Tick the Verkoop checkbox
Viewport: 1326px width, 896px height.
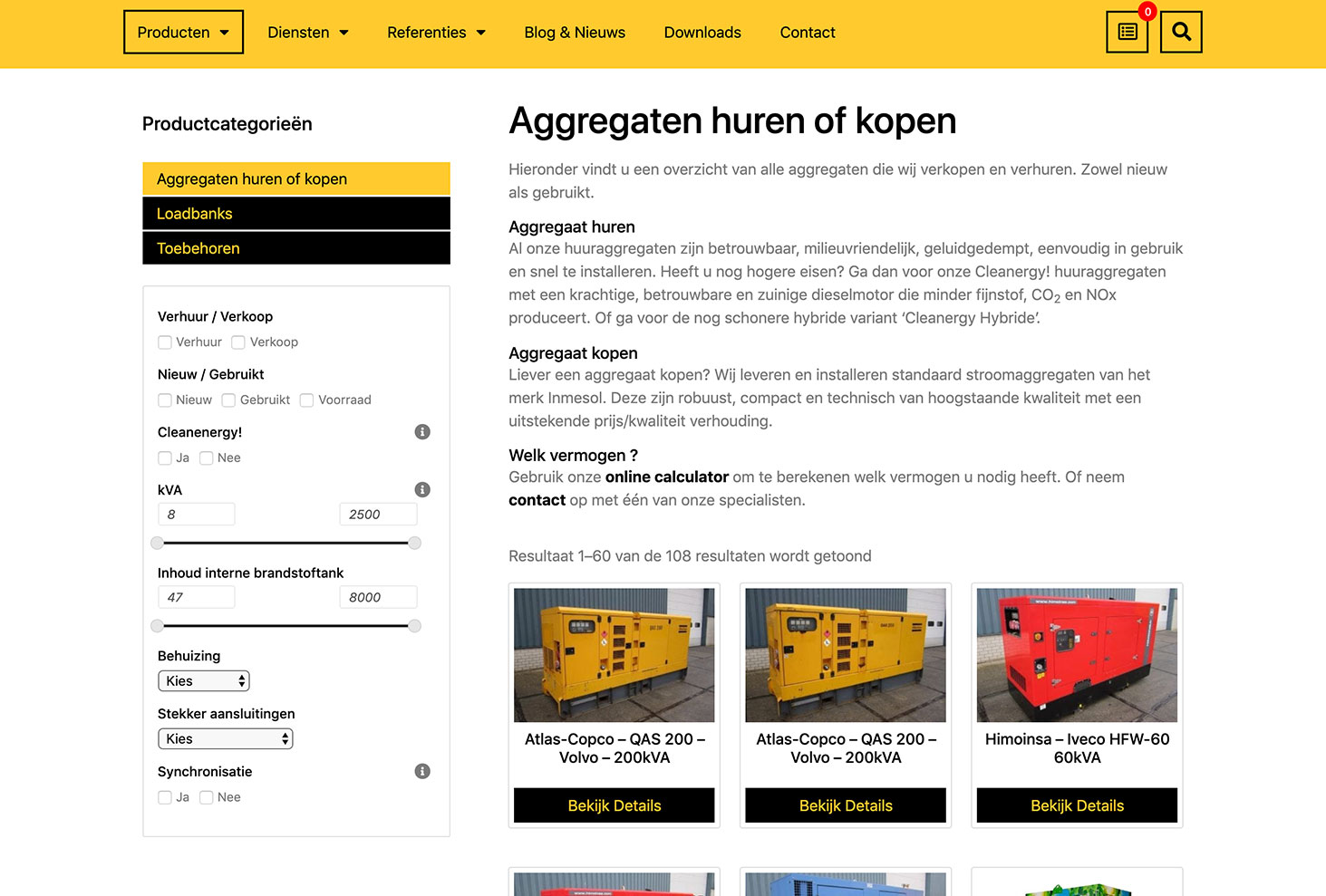point(238,342)
